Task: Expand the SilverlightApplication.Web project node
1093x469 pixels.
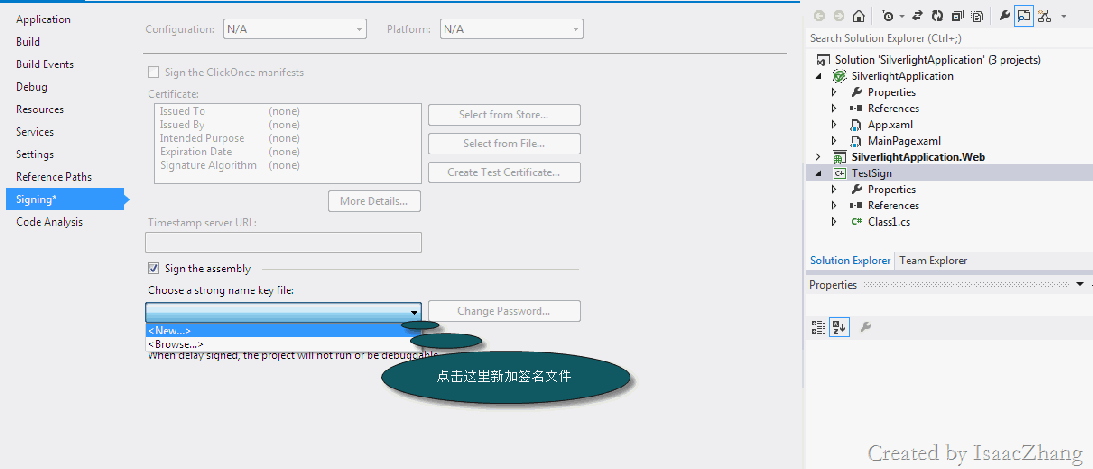Action: coord(819,157)
